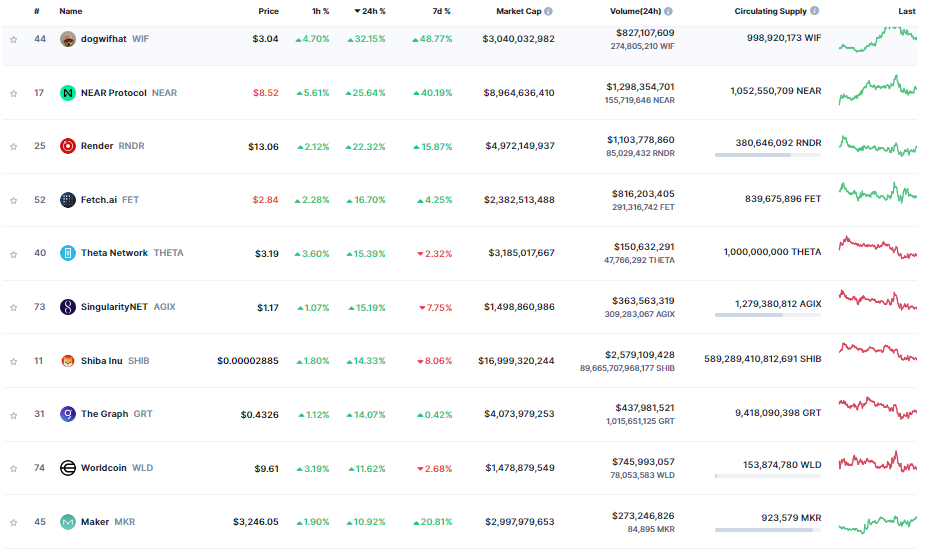This screenshot has width=932, height=556.
Task: Click the Maker teal logo
Action: point(68,522)
